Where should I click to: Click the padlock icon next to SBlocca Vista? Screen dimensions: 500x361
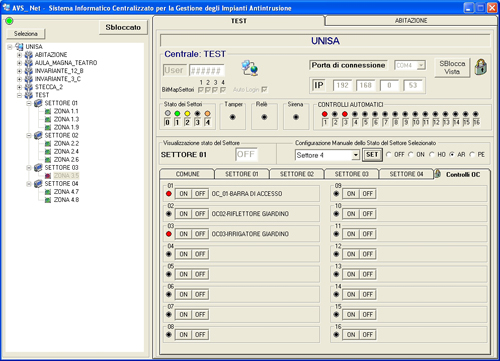[x=481, y=67]
